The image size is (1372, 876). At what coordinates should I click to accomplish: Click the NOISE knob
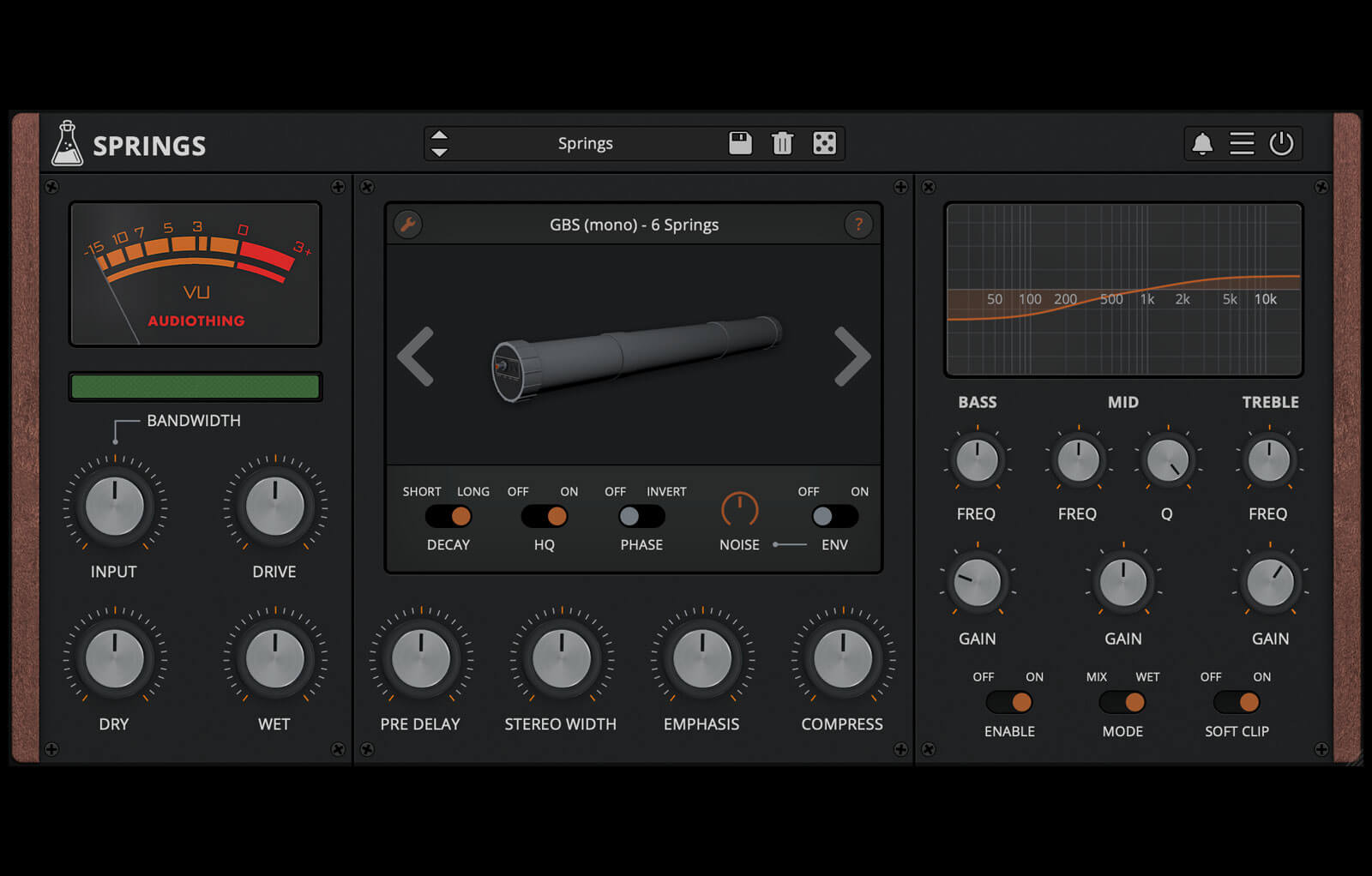click(739, 510)
